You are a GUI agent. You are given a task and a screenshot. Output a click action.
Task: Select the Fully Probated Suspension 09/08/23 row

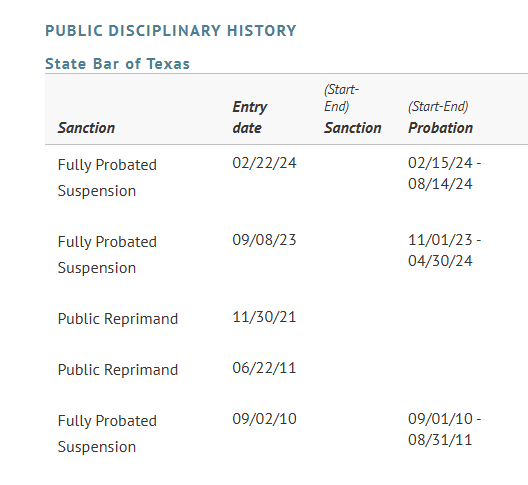coord(286,254)
